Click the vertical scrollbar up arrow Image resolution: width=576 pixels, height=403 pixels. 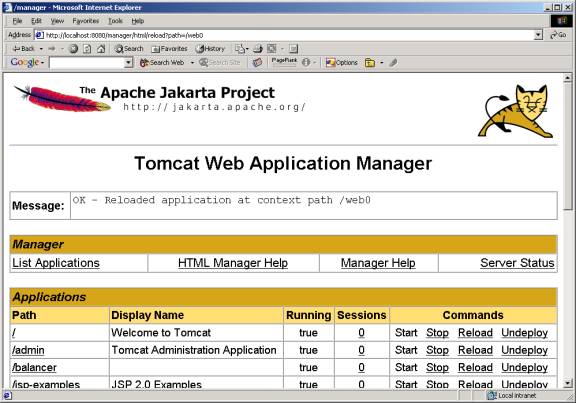[x=568, y=78]
